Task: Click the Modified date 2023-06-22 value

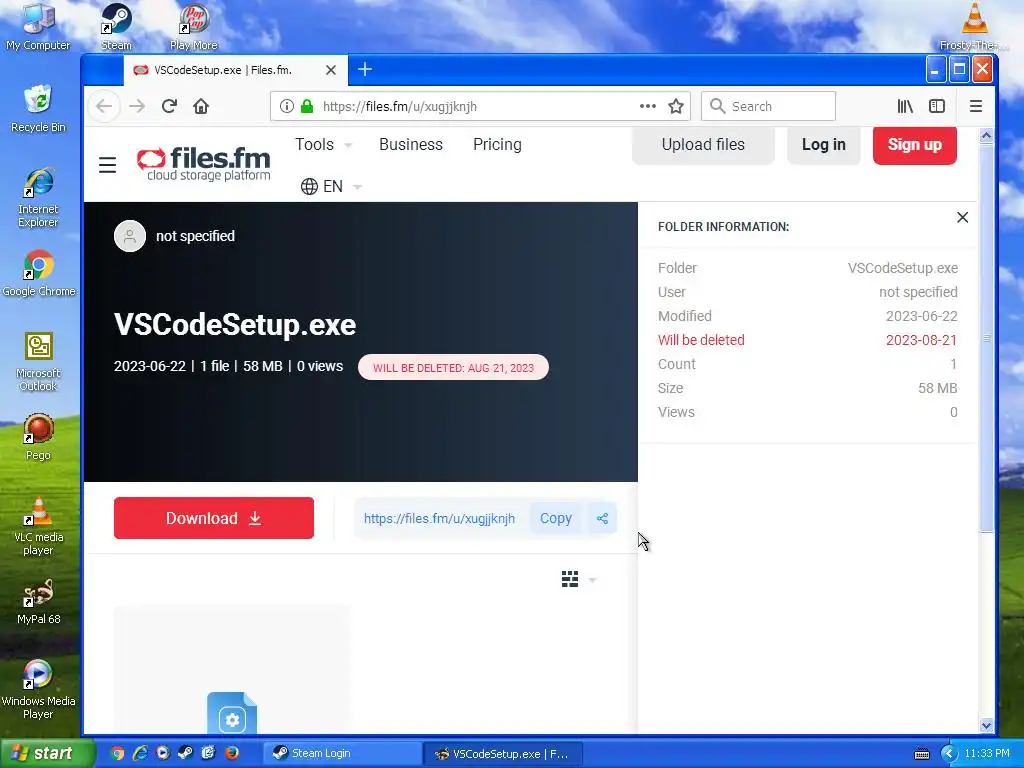Action: (921, 316)
